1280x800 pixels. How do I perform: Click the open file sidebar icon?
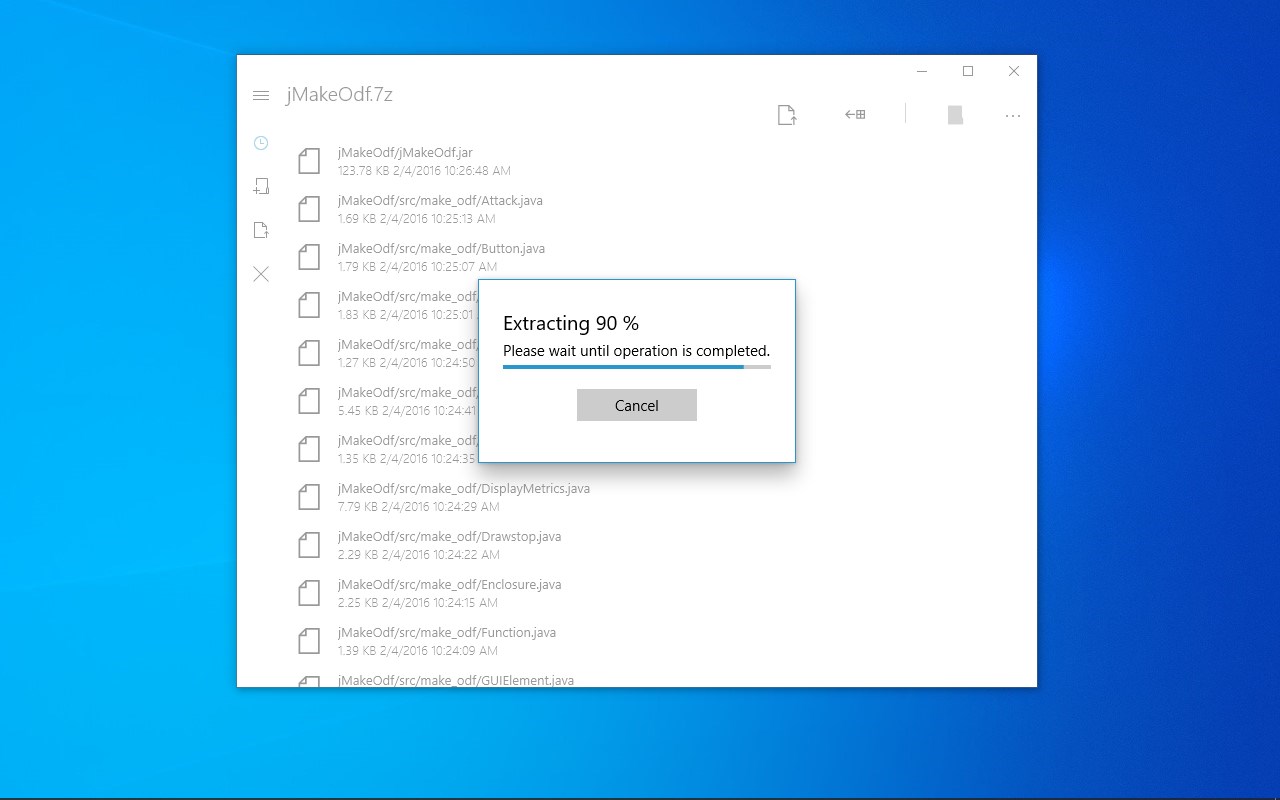(x=261, y=230)
